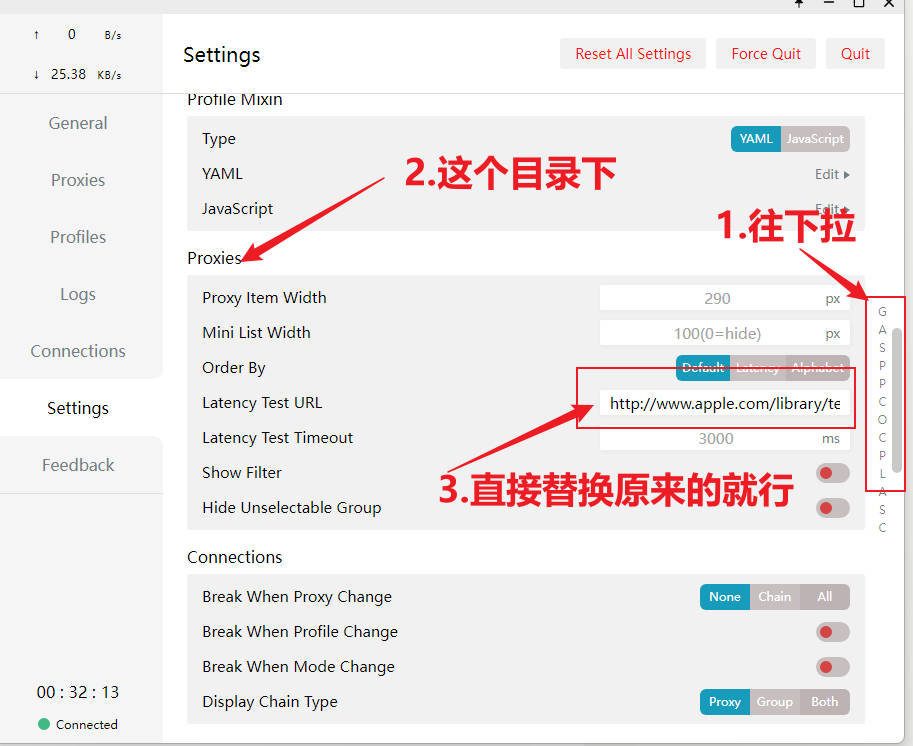
Task: Toggle the Show Filter switch
Action: click(832, 473)
